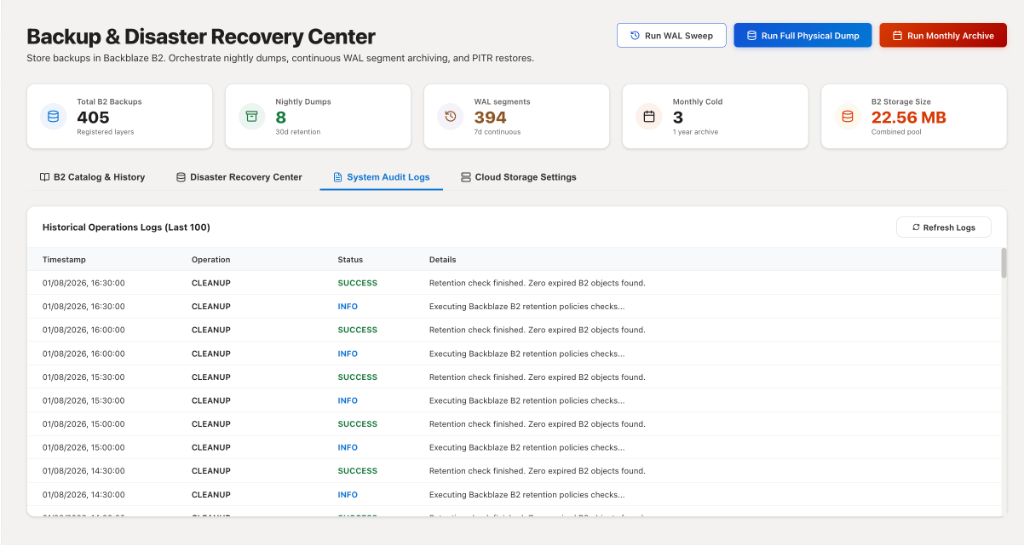Run the WAL Sweep
The height and width of the screenshot is (545, 1024).
pyautogui.click(x=671, y=35)
